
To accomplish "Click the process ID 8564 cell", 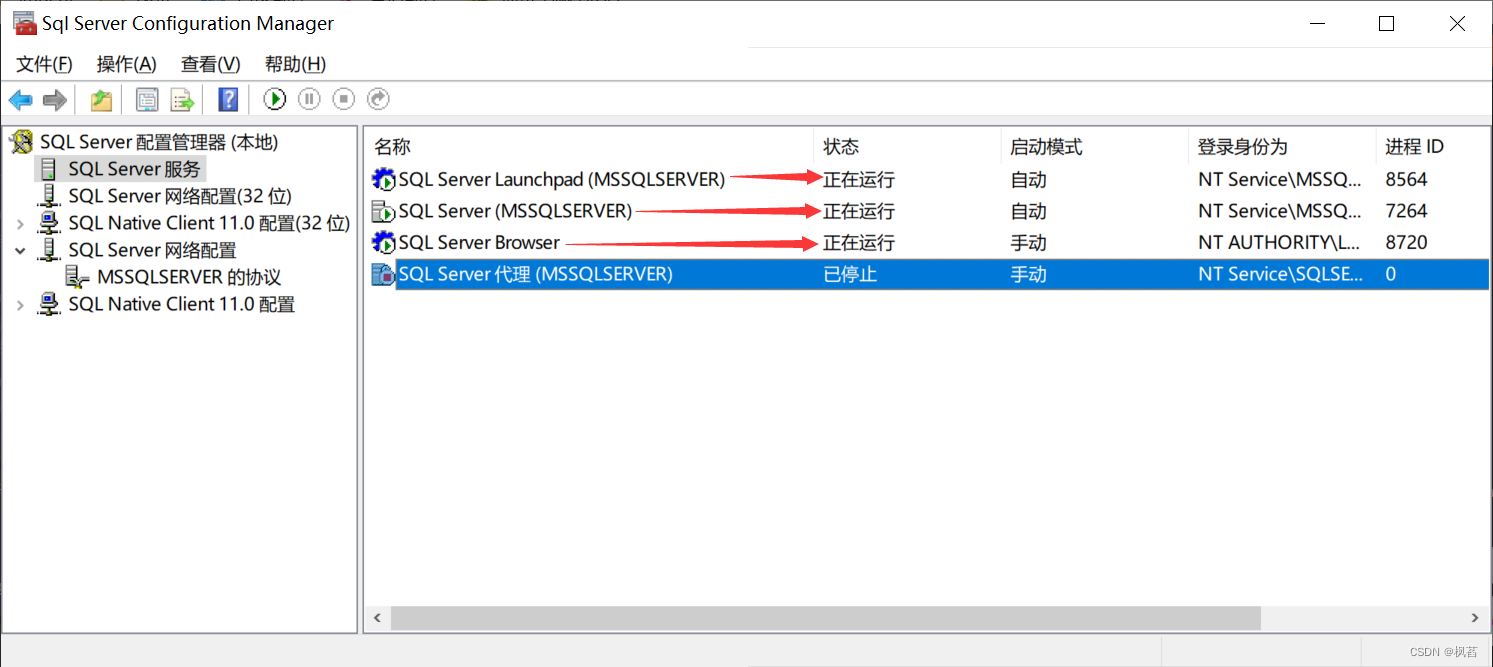I will pos(1406,180).
